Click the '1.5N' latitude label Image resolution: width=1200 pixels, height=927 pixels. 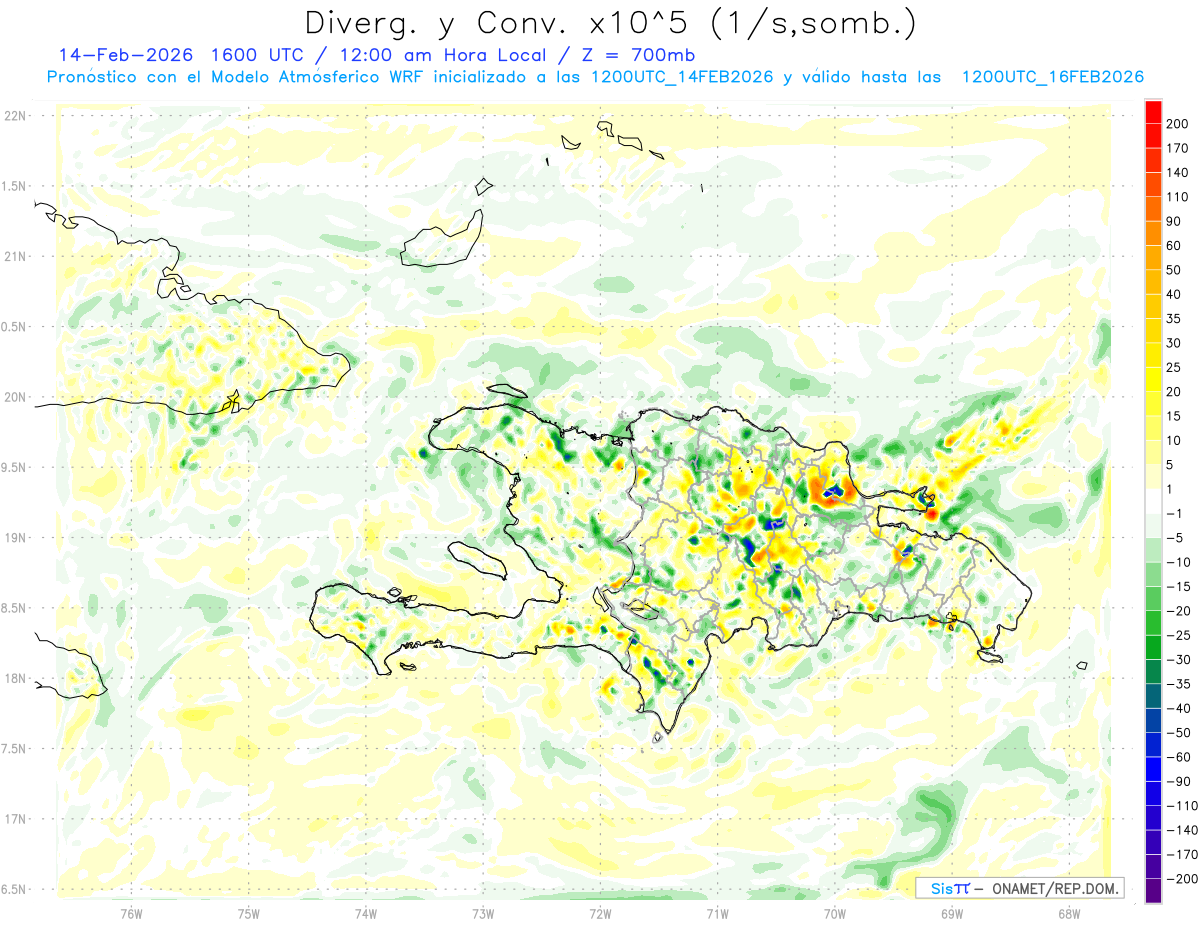15,186
